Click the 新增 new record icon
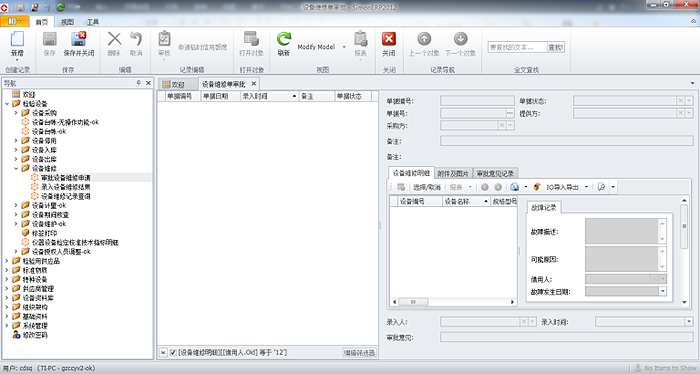Image resolution: width=700 pixels, height=374 pixels. [17, 39]
